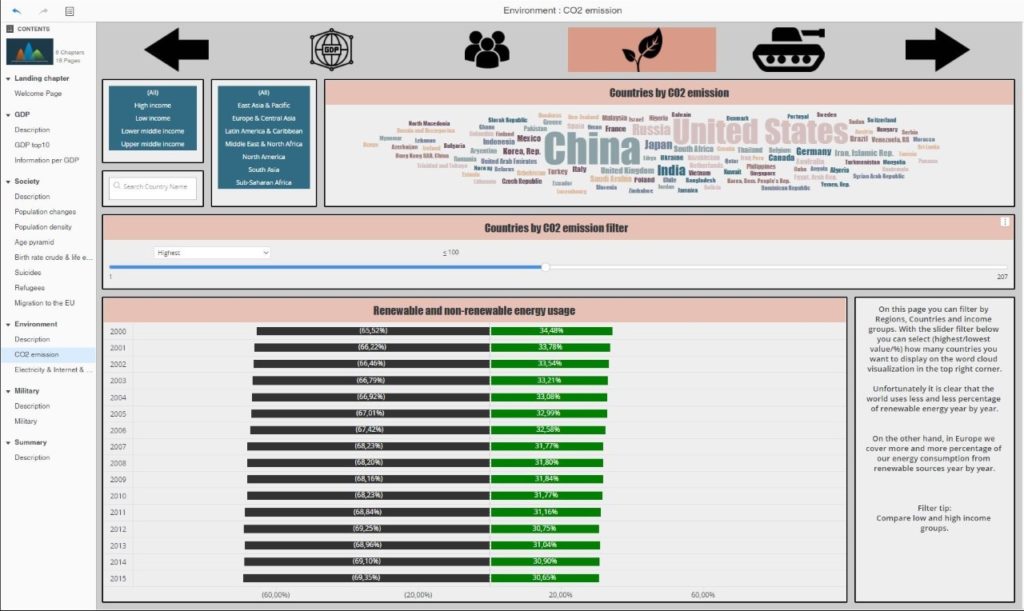Open Migration to the EU page
The width and height of the screenshot is (1024, 611).
tap(44, 303)
